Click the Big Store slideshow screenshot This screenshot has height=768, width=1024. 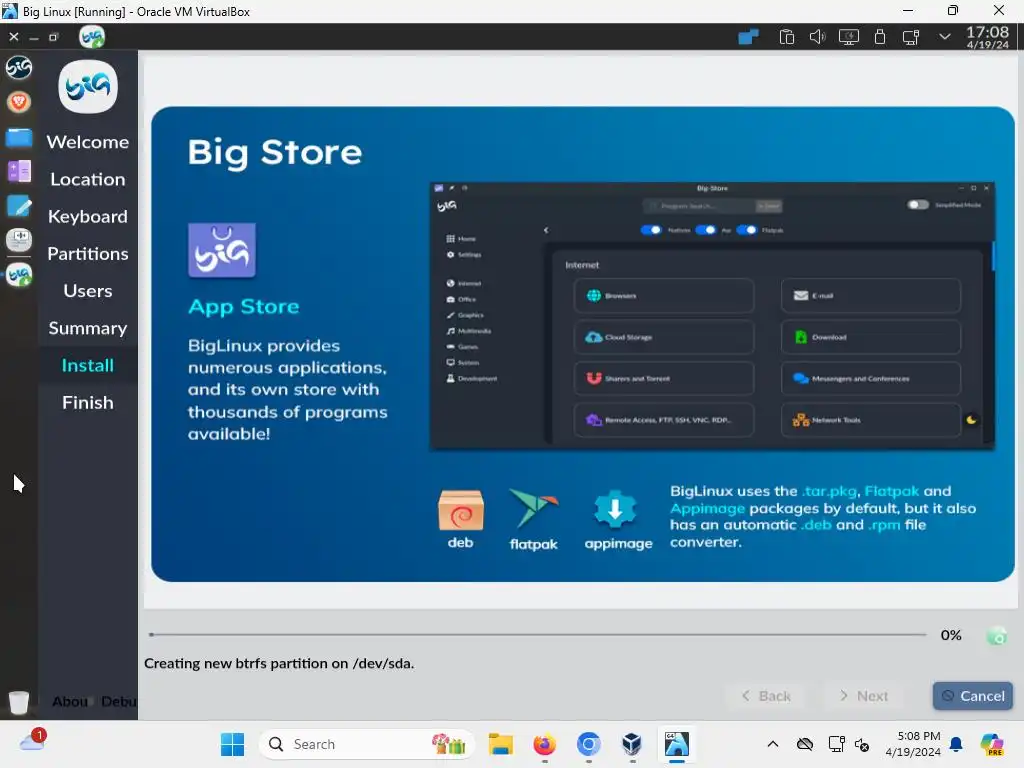[x=712, y=316]
